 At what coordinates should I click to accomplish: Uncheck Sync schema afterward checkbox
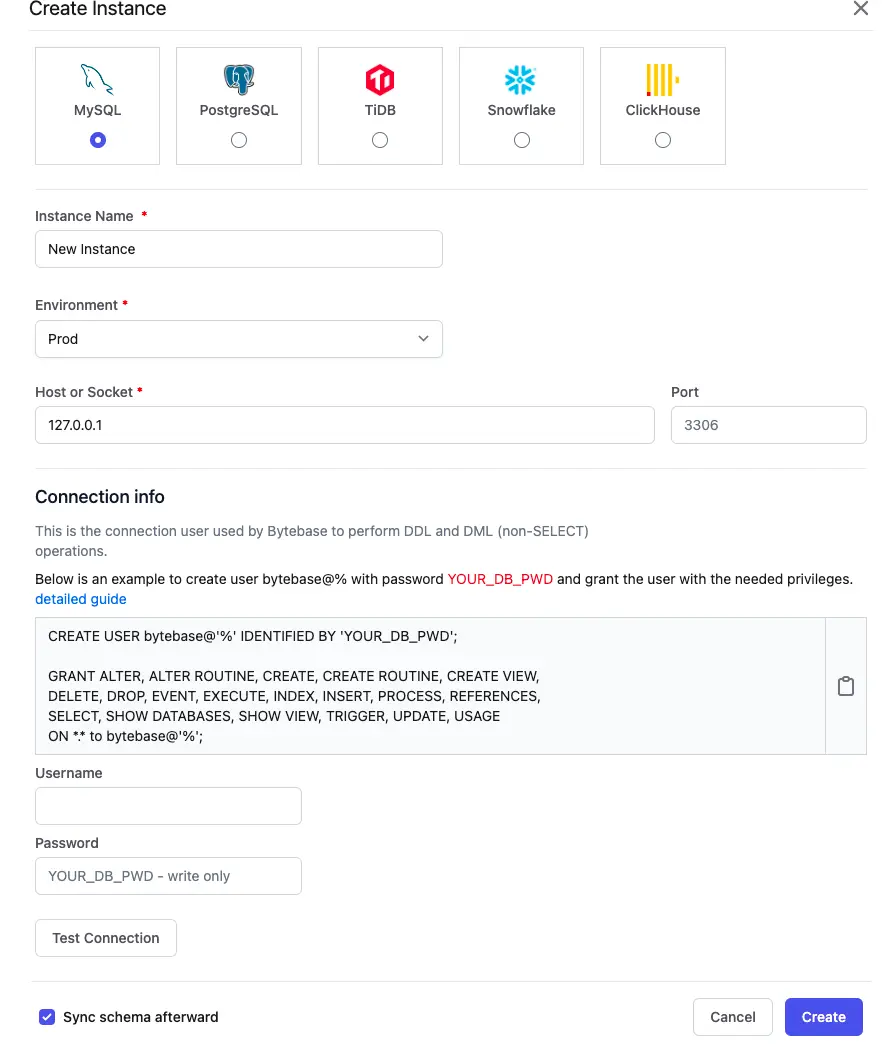[47, 1017]
